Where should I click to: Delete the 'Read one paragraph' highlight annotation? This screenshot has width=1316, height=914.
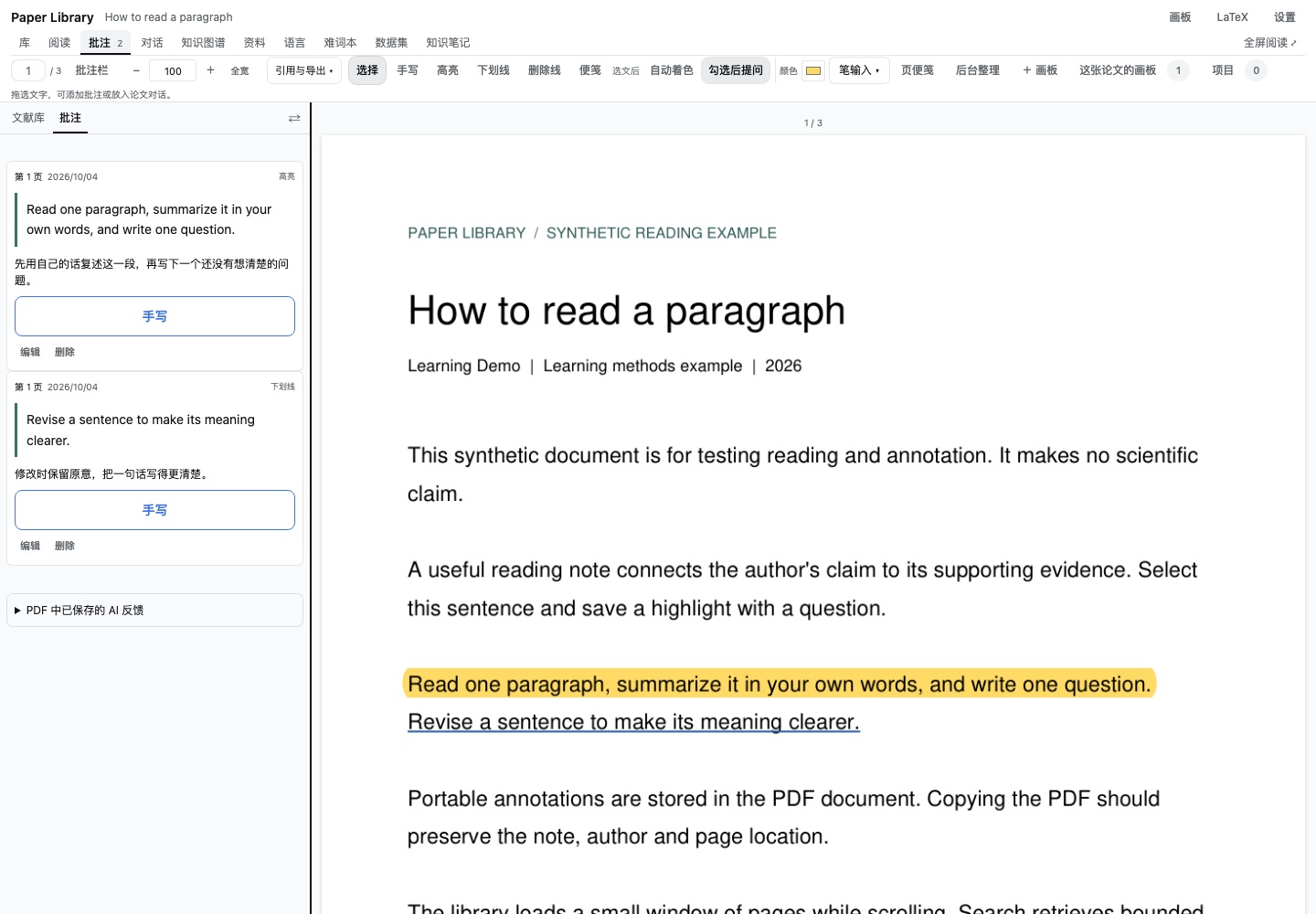click(65, 352)
